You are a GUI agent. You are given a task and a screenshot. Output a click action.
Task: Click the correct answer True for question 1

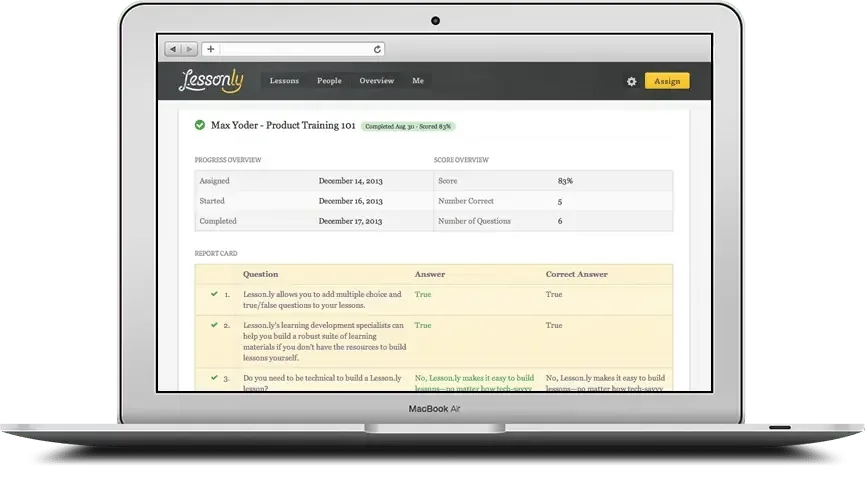554,294
